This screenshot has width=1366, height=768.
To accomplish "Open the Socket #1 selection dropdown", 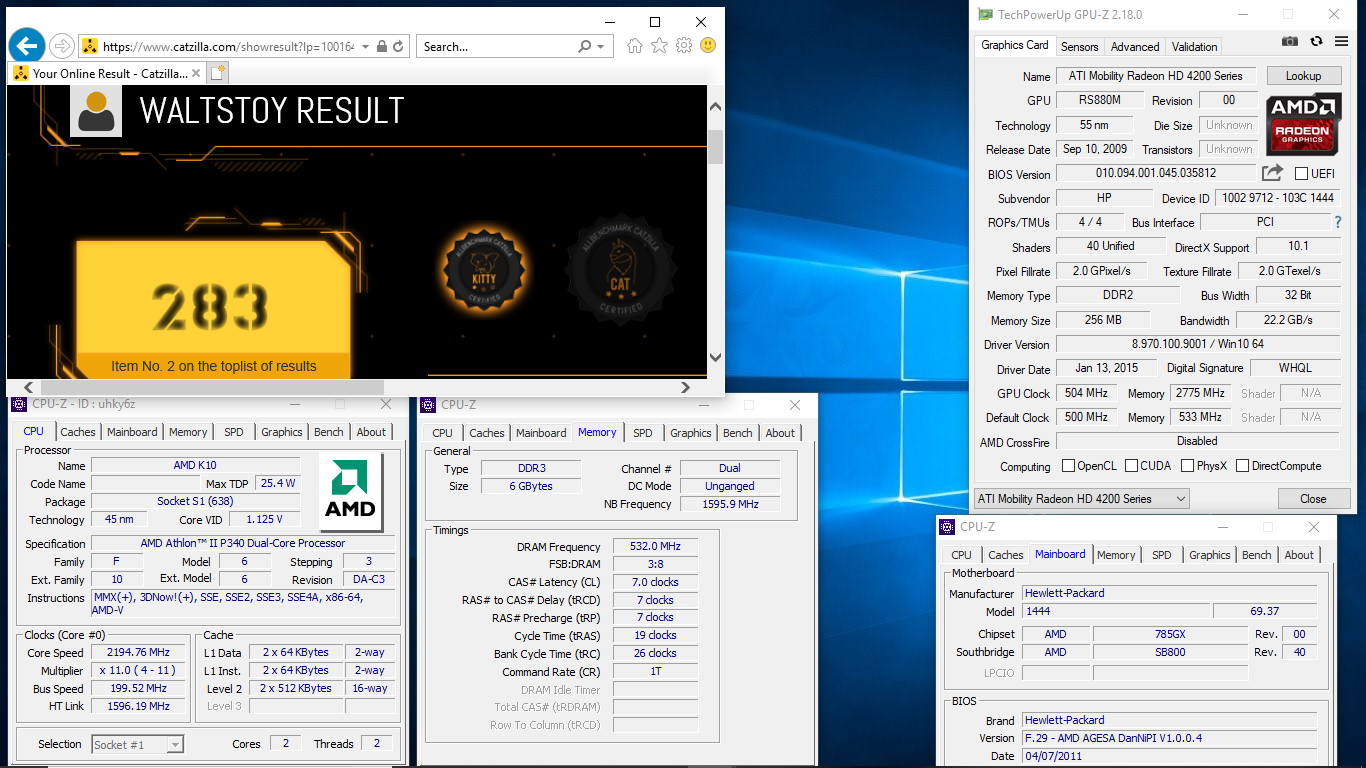I will (175, 744).
